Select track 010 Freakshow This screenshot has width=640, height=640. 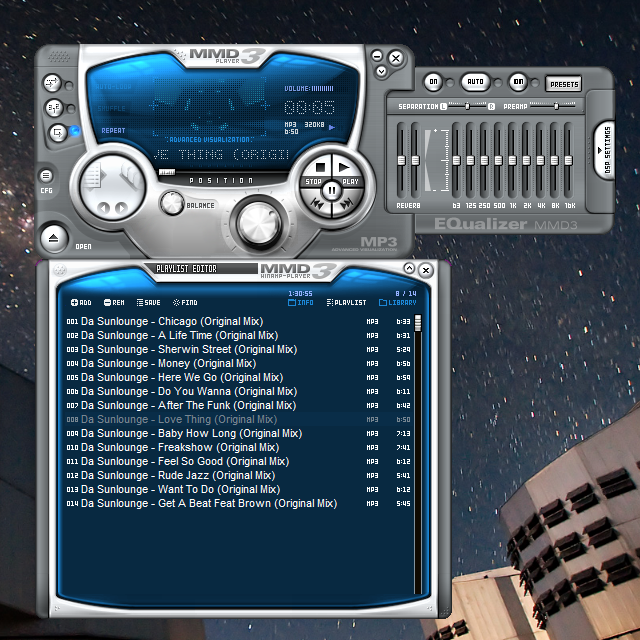(239, 447)
